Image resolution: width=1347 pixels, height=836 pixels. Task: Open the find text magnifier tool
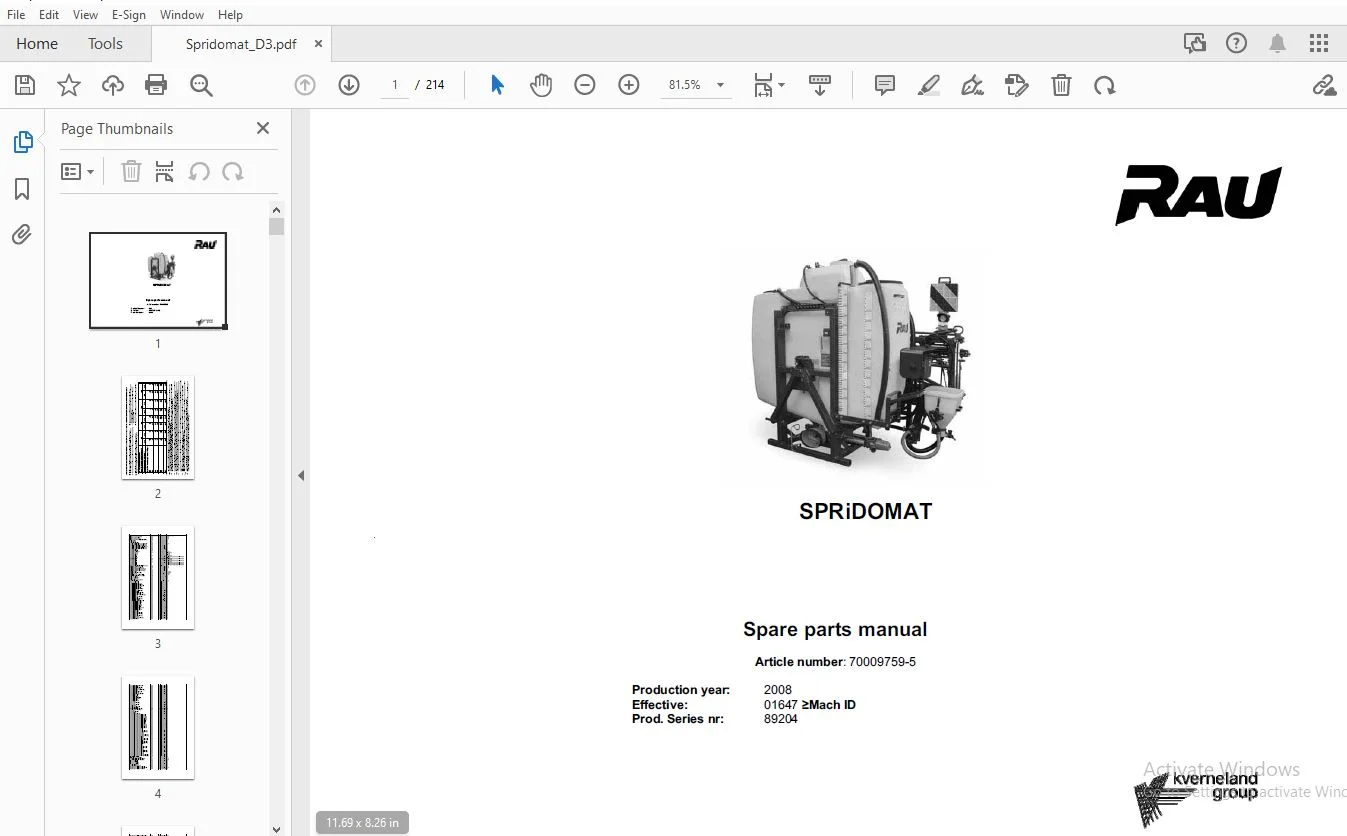tap(201, 85)
